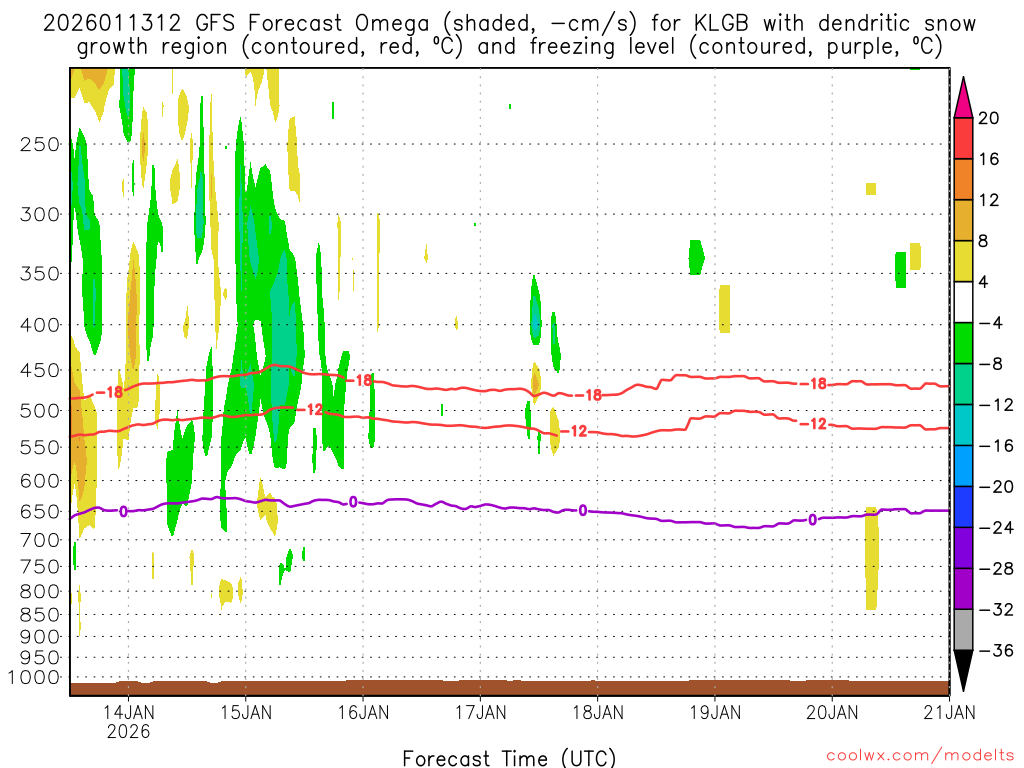Click the -12 contour label near 20JAN
The width and height of the screenshot is (1024, 768).
click(814, 424)
